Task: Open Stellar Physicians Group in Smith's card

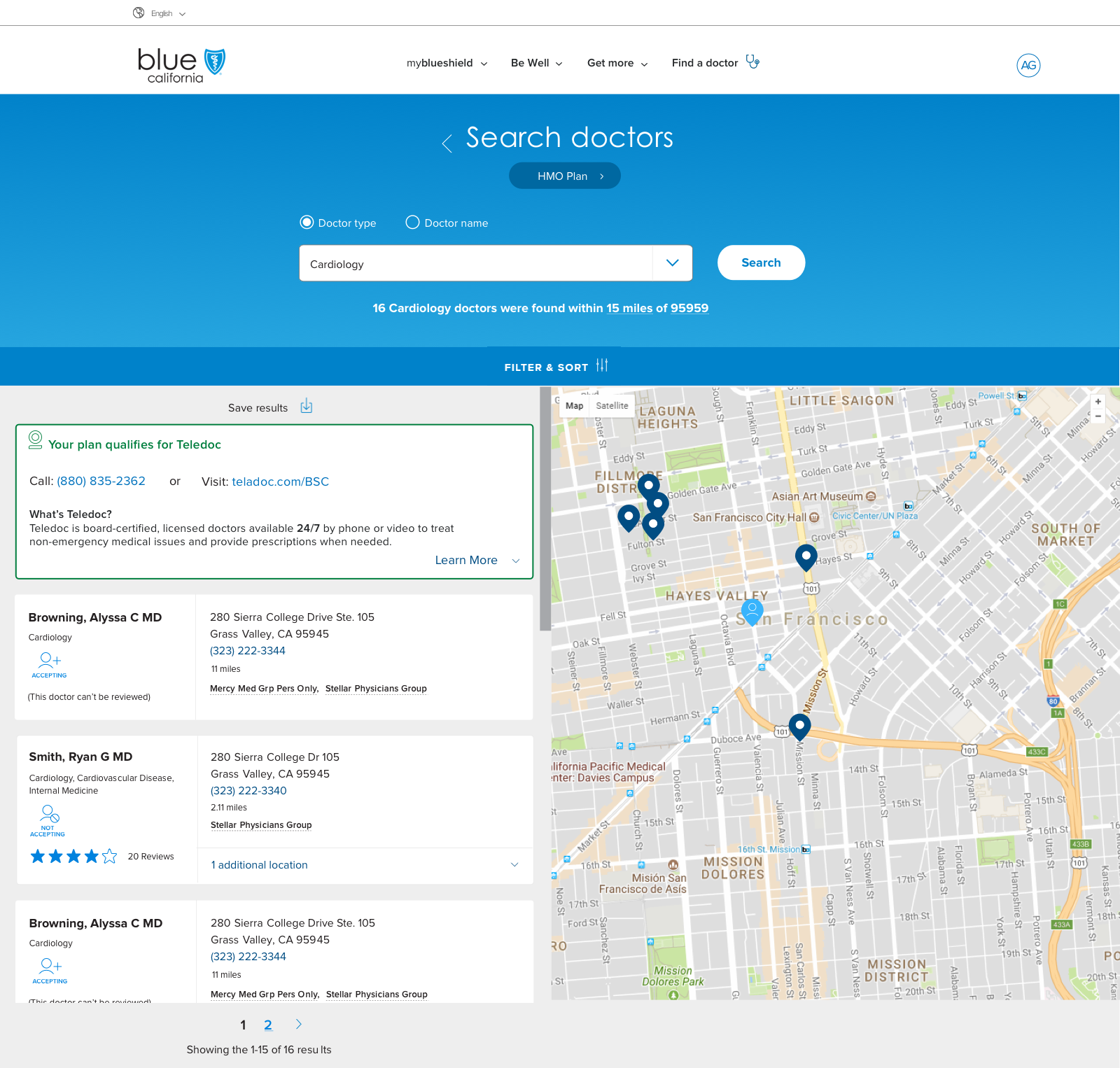Action: (x=261, y=825)
